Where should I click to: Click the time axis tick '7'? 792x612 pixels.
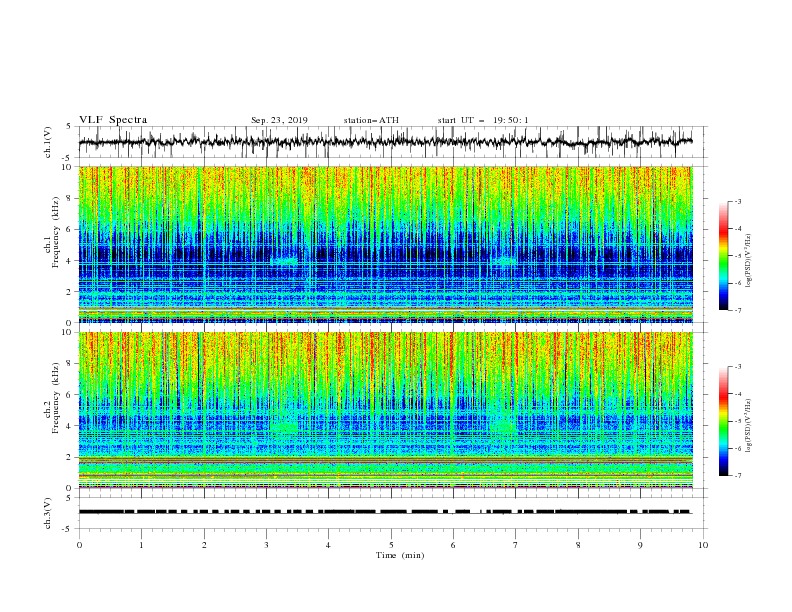[x=516, y=545]
